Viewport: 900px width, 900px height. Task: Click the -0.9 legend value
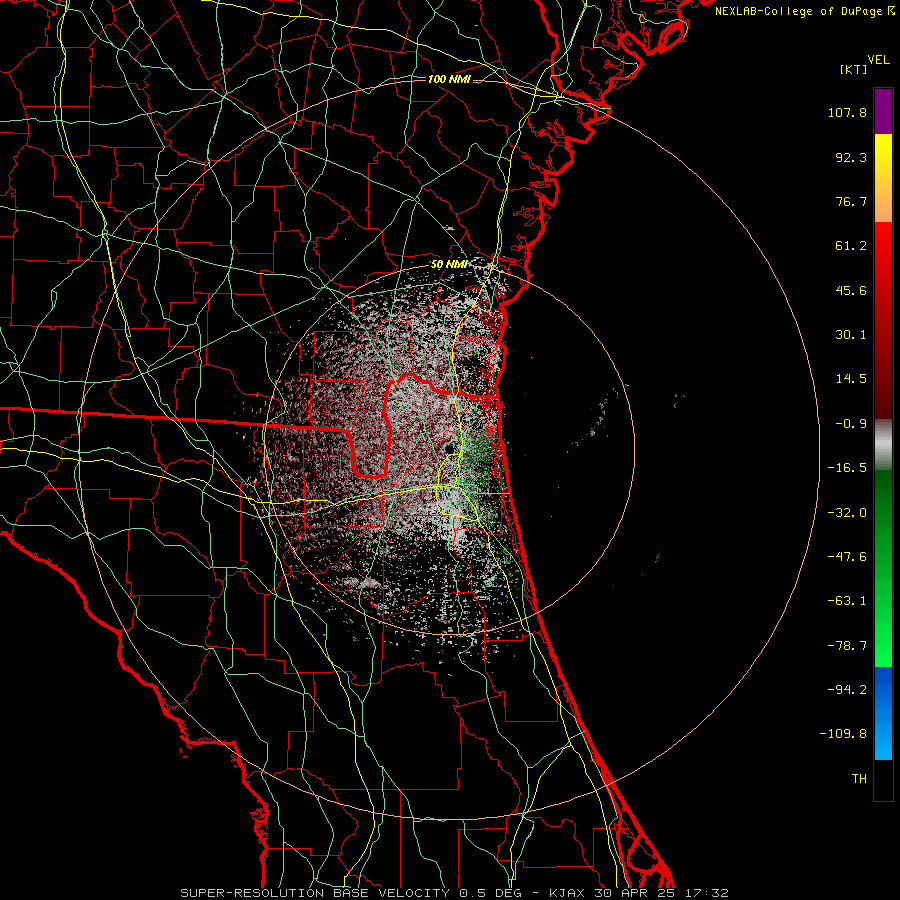[851, 424]
